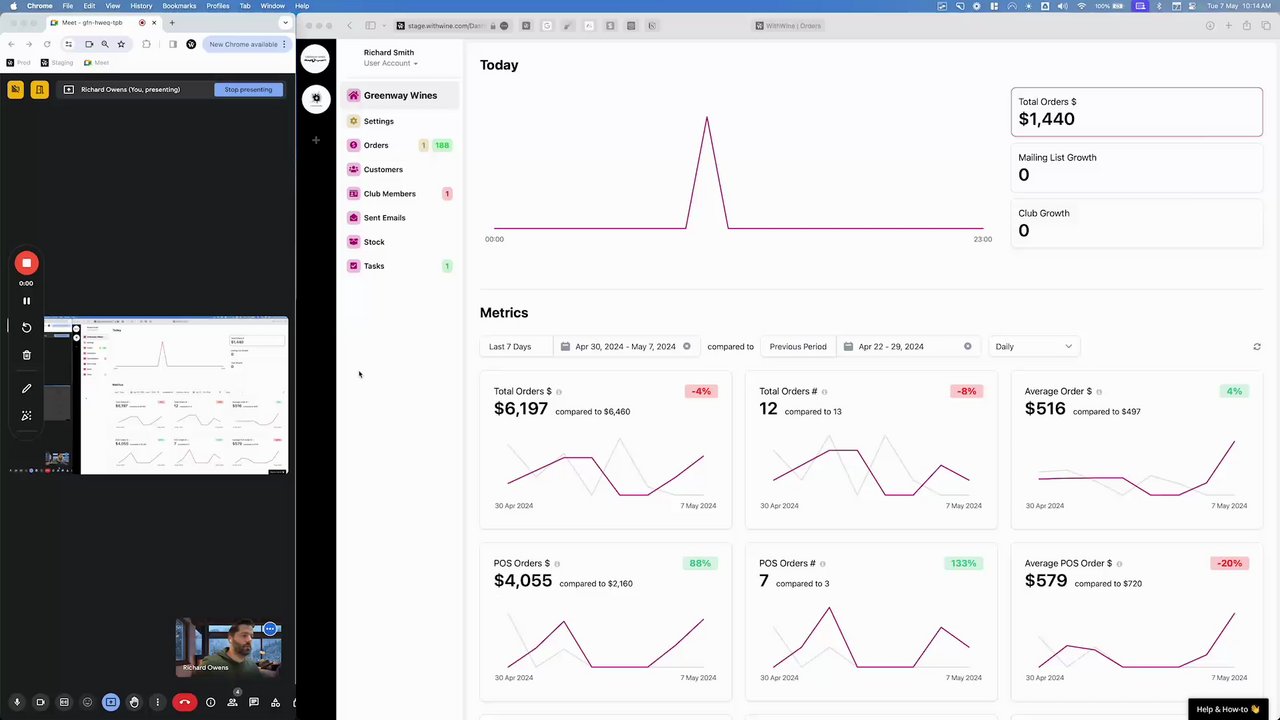Open the Apple menu

pyautogui.click(x=13, y=6)
